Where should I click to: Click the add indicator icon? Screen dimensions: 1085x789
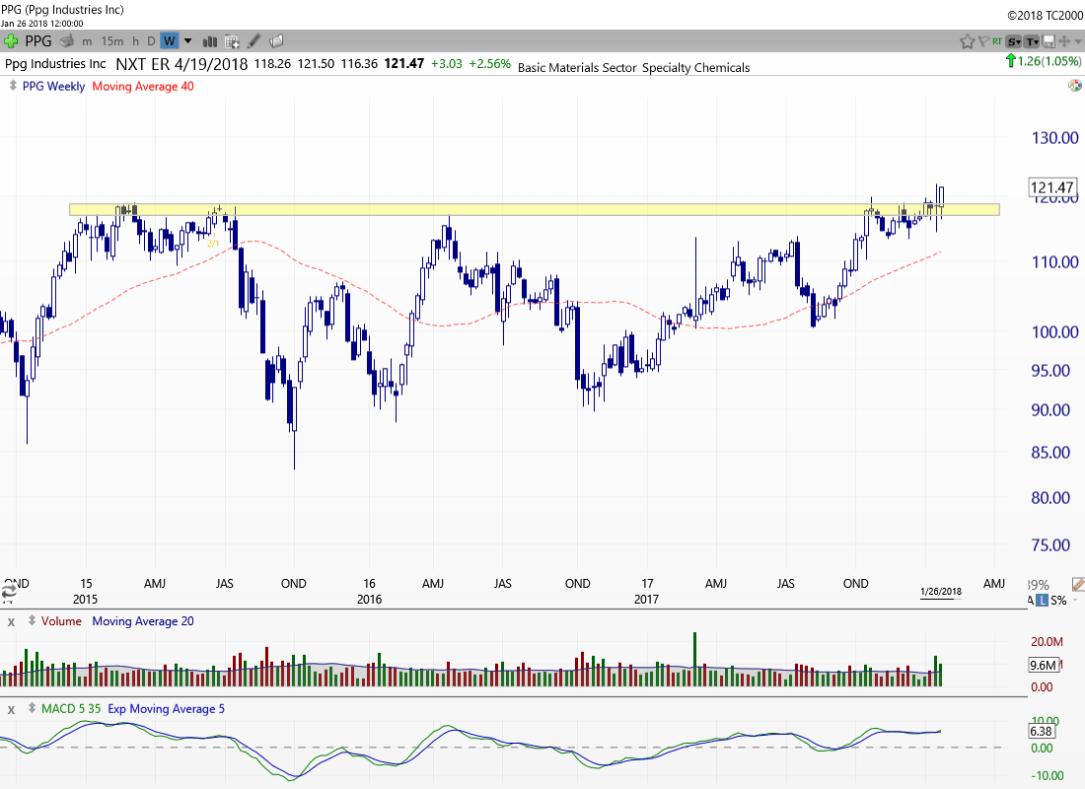click(x=232, y=41)
